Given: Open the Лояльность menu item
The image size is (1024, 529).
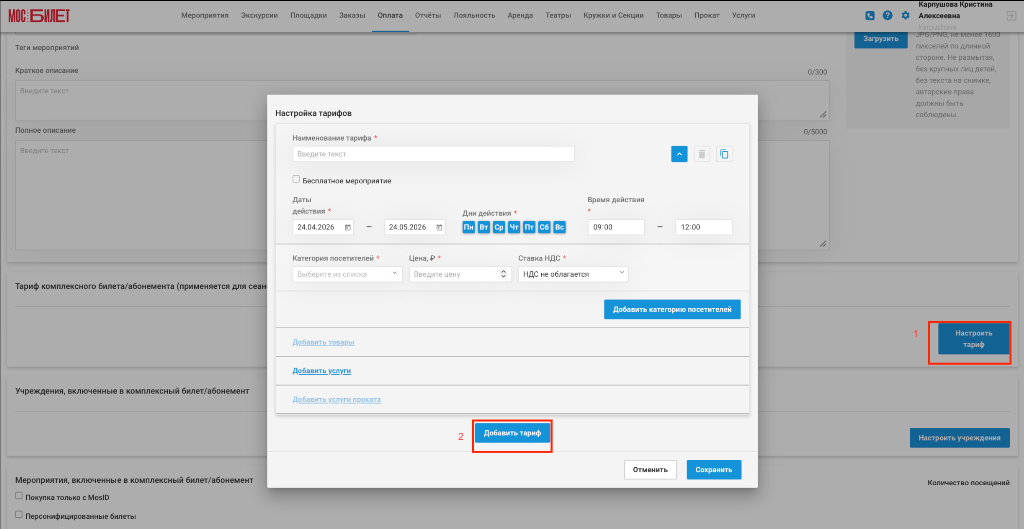Looking at the screenshot, I should (x=474, y=15).
